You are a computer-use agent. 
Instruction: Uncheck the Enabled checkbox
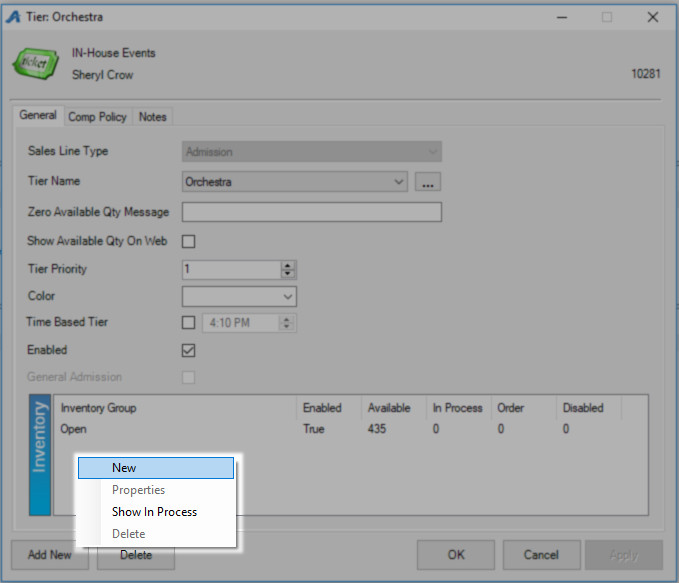pos(188,350)
